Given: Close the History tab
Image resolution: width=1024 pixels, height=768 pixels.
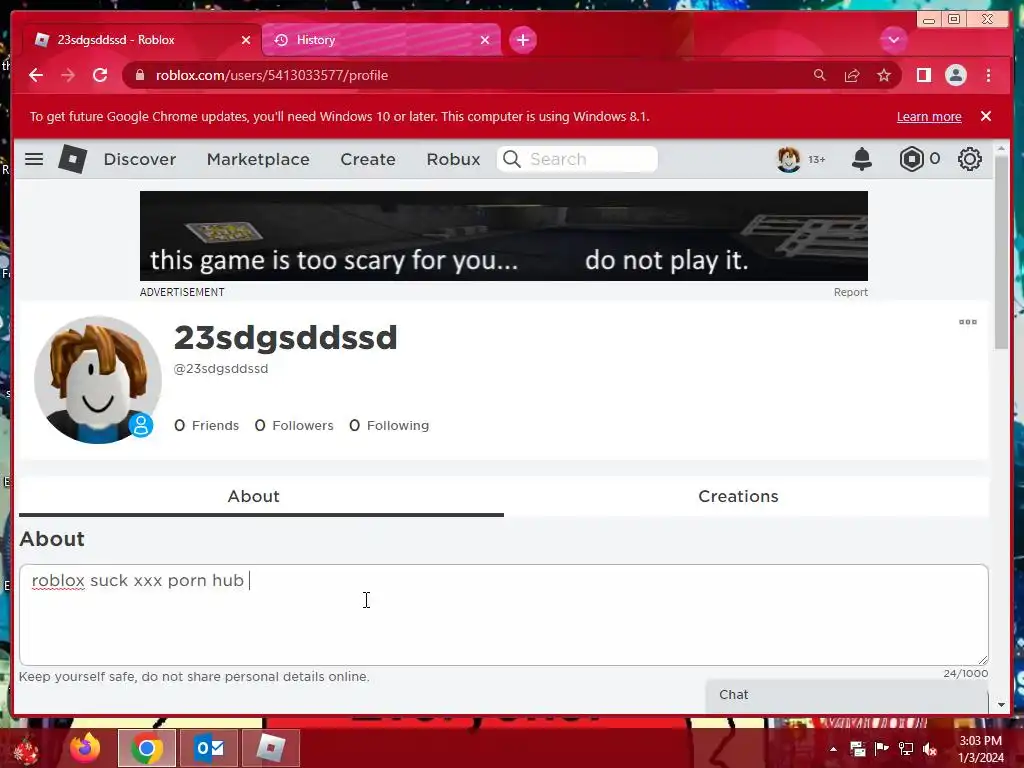Looking at the screenshot, I should click(x=485, y=40).
